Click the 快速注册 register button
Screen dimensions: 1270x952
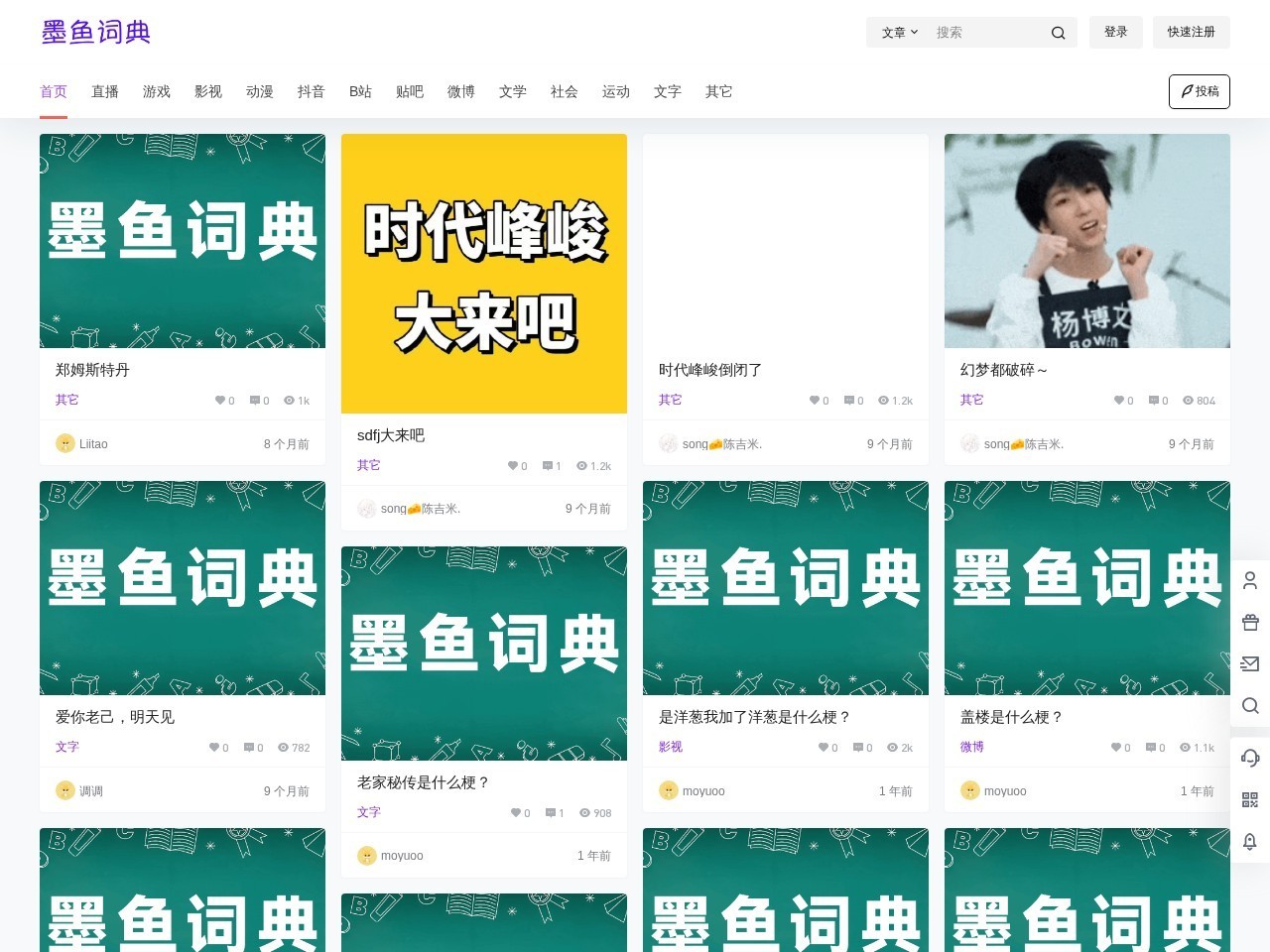coord(1192,32)
